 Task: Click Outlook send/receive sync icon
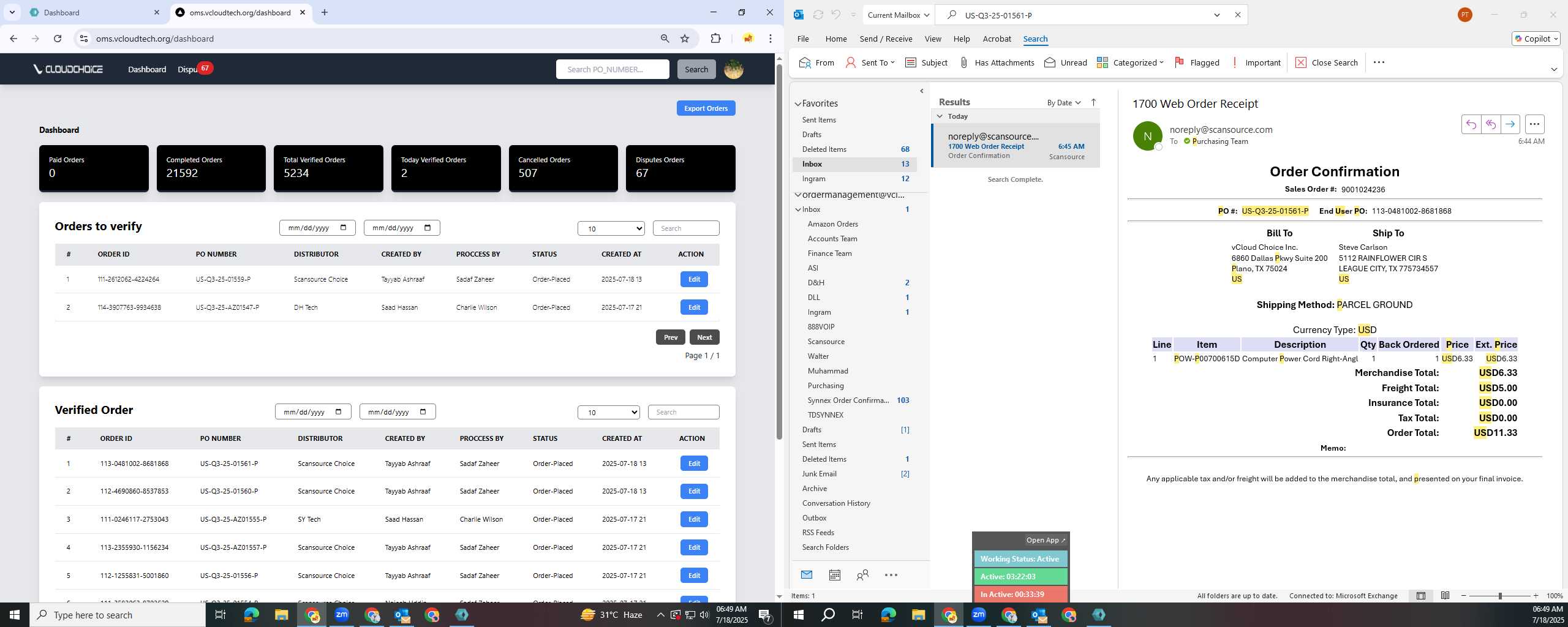(818, 15)
